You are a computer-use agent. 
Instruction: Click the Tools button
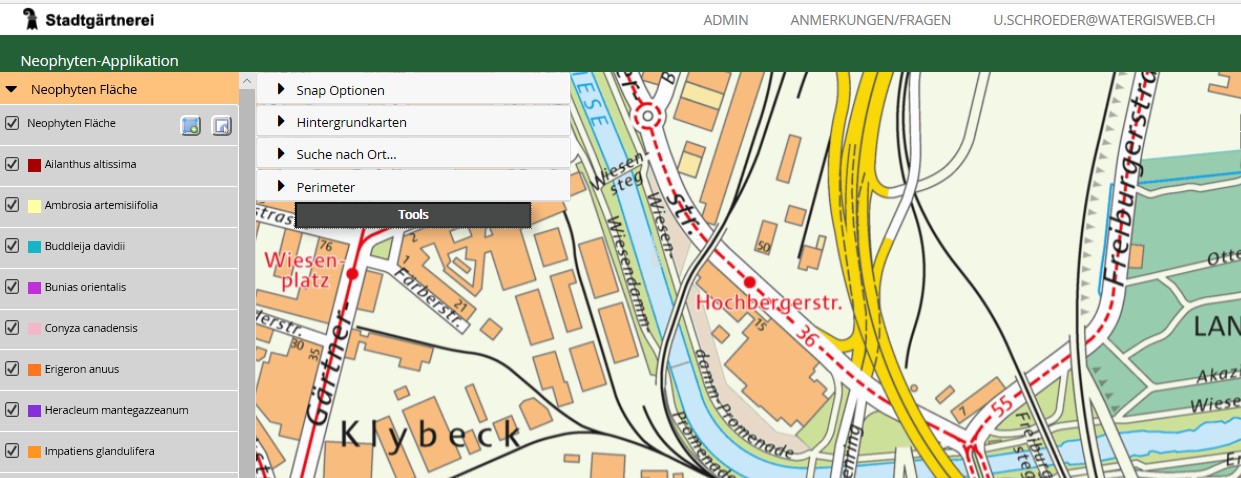tap(413, 215)
